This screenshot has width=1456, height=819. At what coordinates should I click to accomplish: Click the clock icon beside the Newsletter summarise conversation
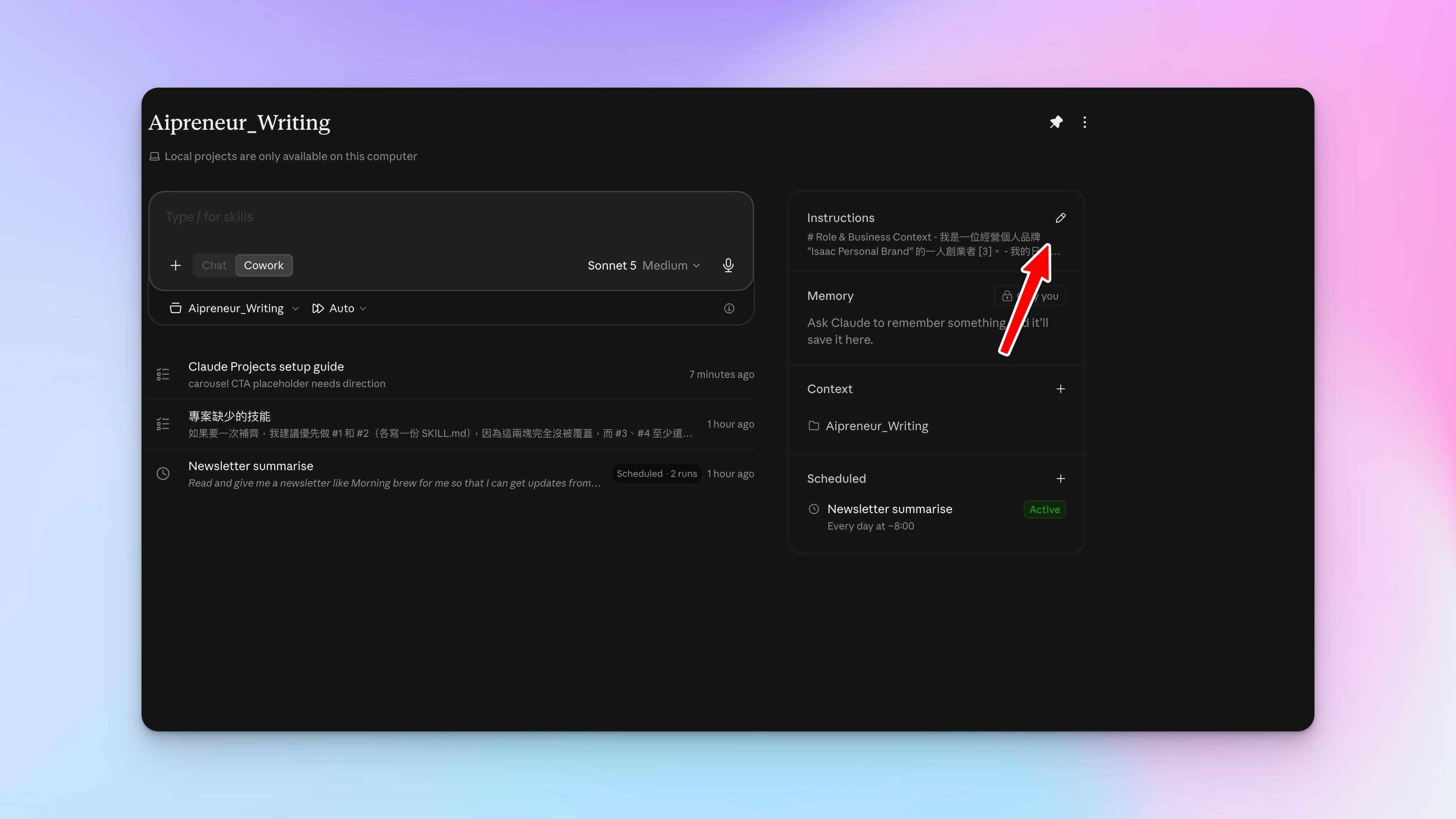[163, 474]
